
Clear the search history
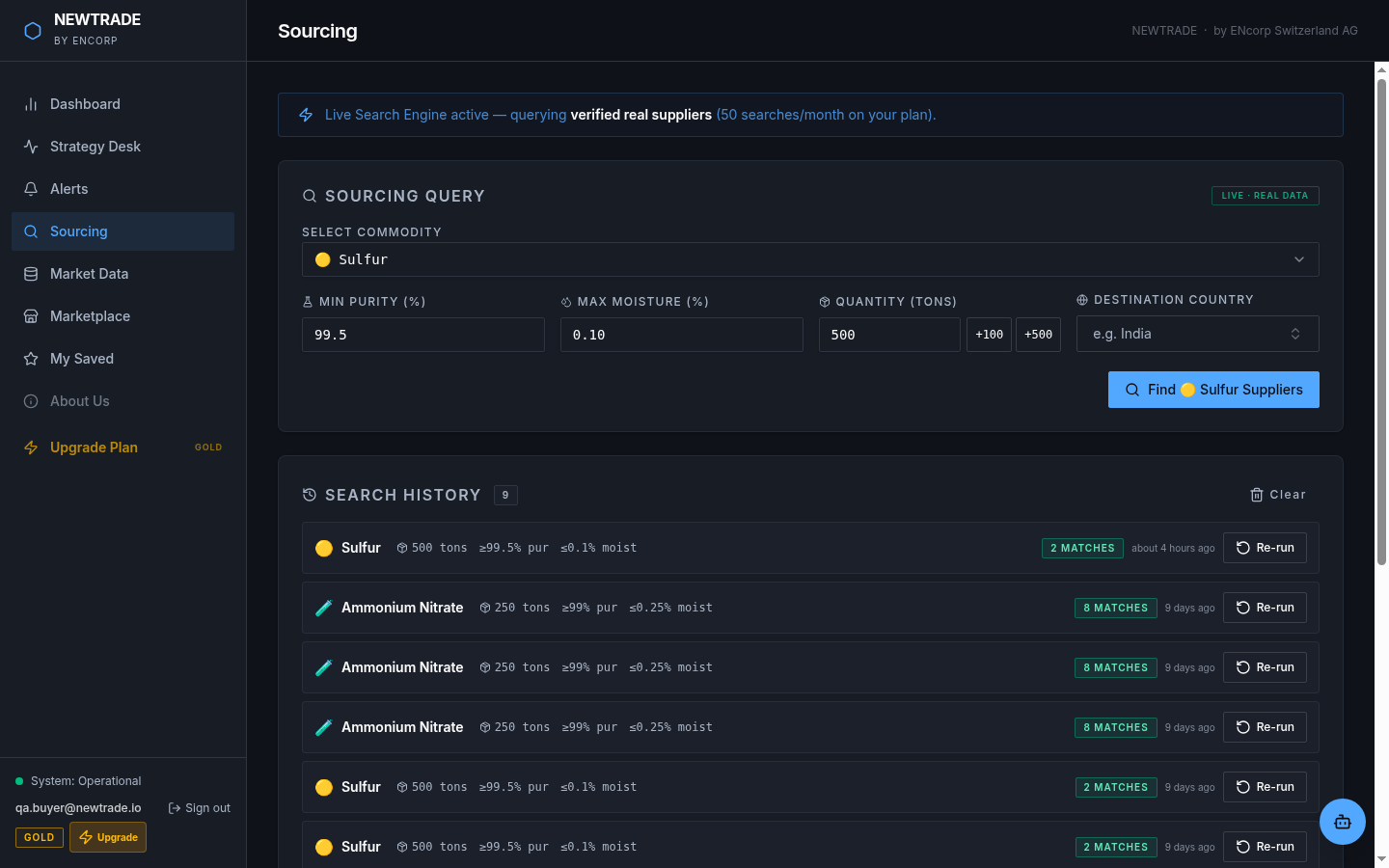point(1278,495)
